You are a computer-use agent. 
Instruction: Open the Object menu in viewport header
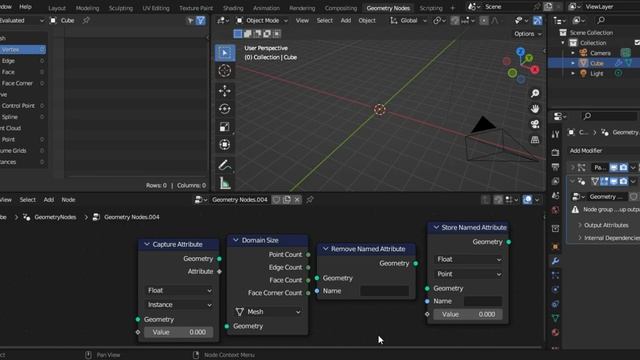tap(367, 20)
